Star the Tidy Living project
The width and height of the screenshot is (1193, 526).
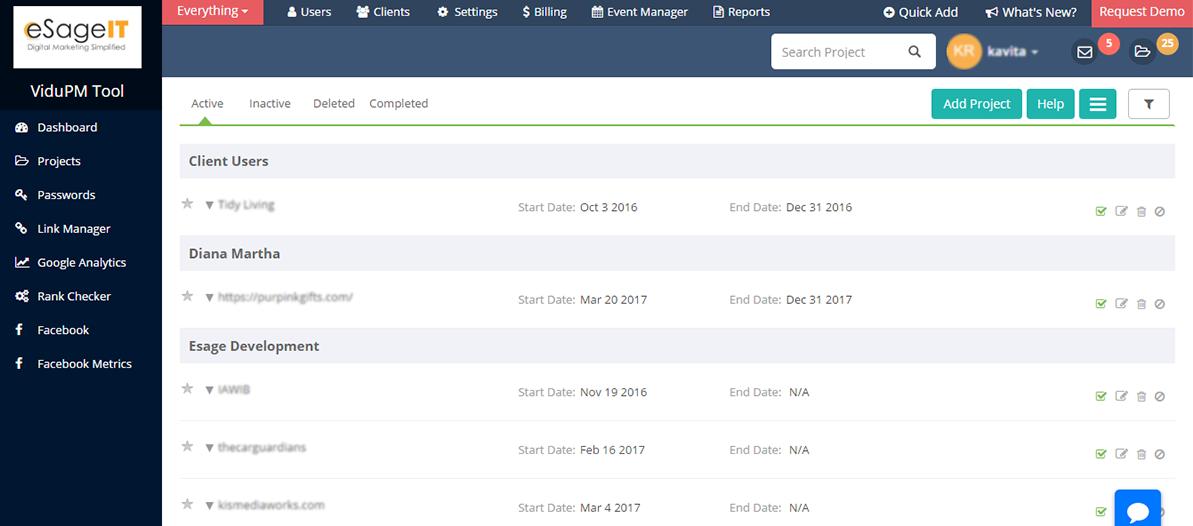point(187,203)
